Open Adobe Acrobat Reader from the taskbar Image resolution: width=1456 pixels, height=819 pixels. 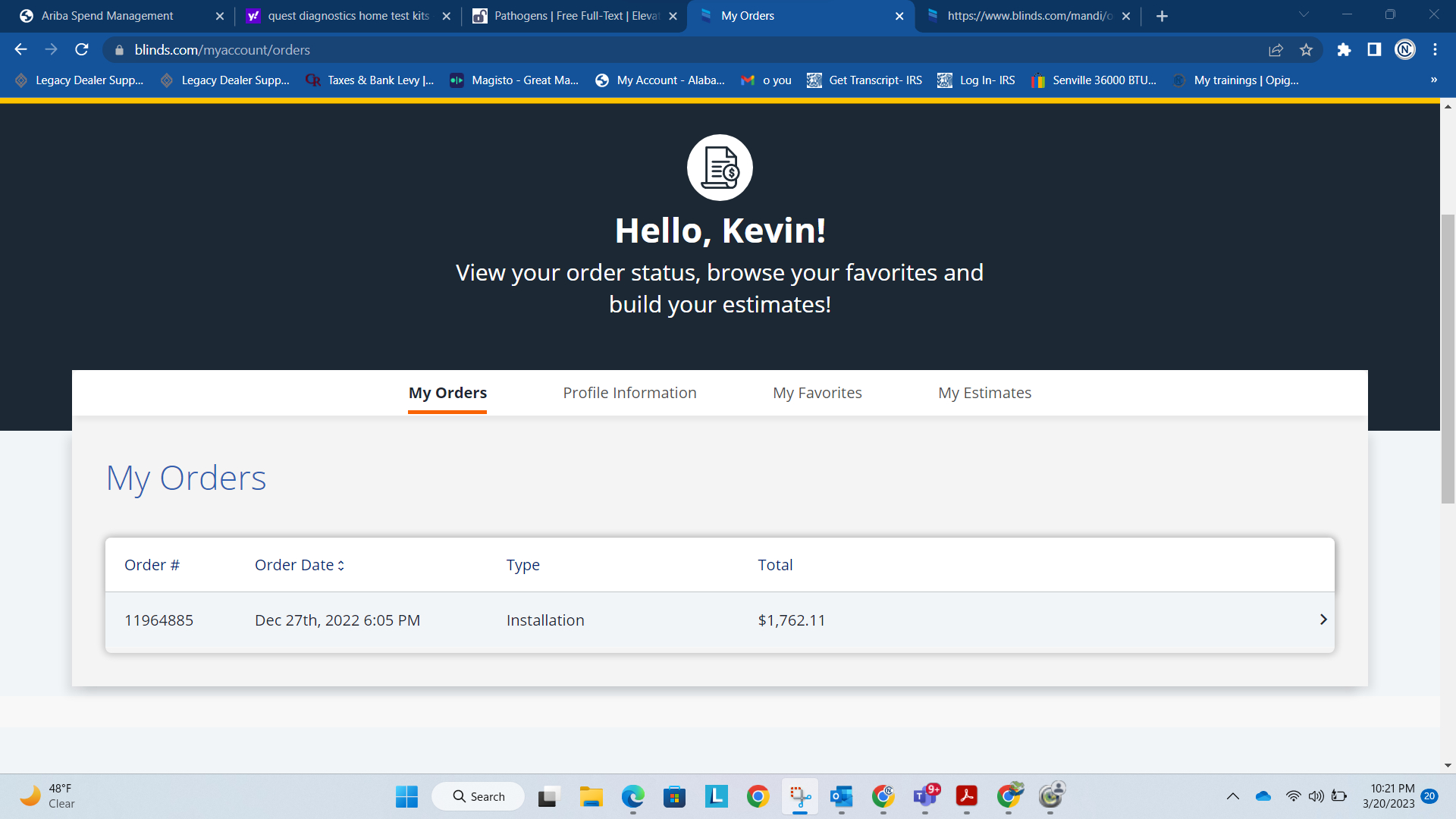pyautogui.click(x=966, y=797)
